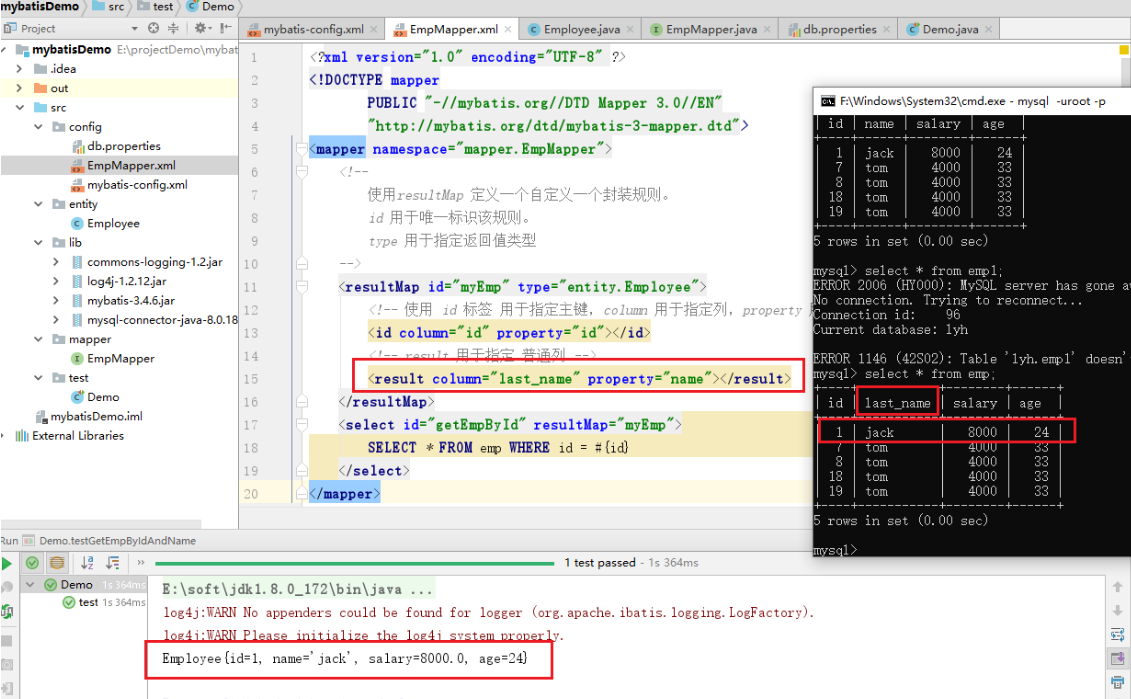Sort test results by duration

coord(113,563)
